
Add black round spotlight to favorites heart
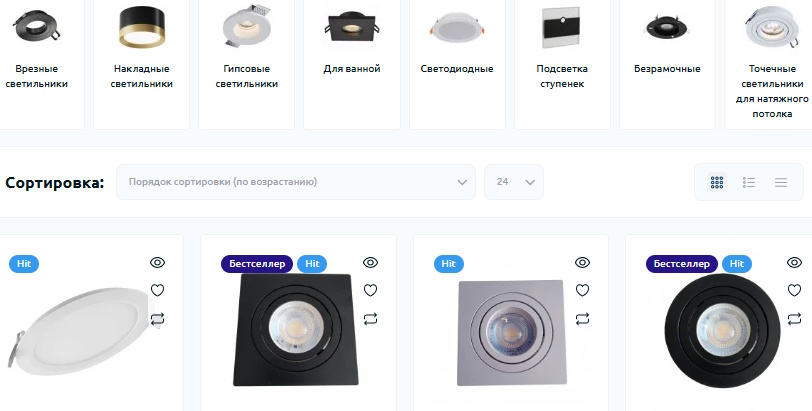click(794, 290)
